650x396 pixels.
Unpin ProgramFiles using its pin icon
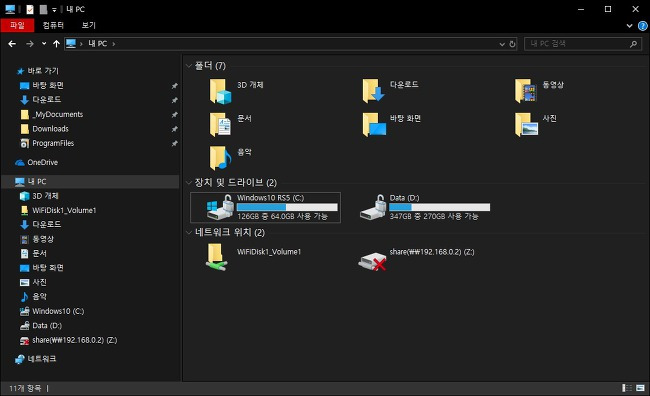tap(175, 144)
